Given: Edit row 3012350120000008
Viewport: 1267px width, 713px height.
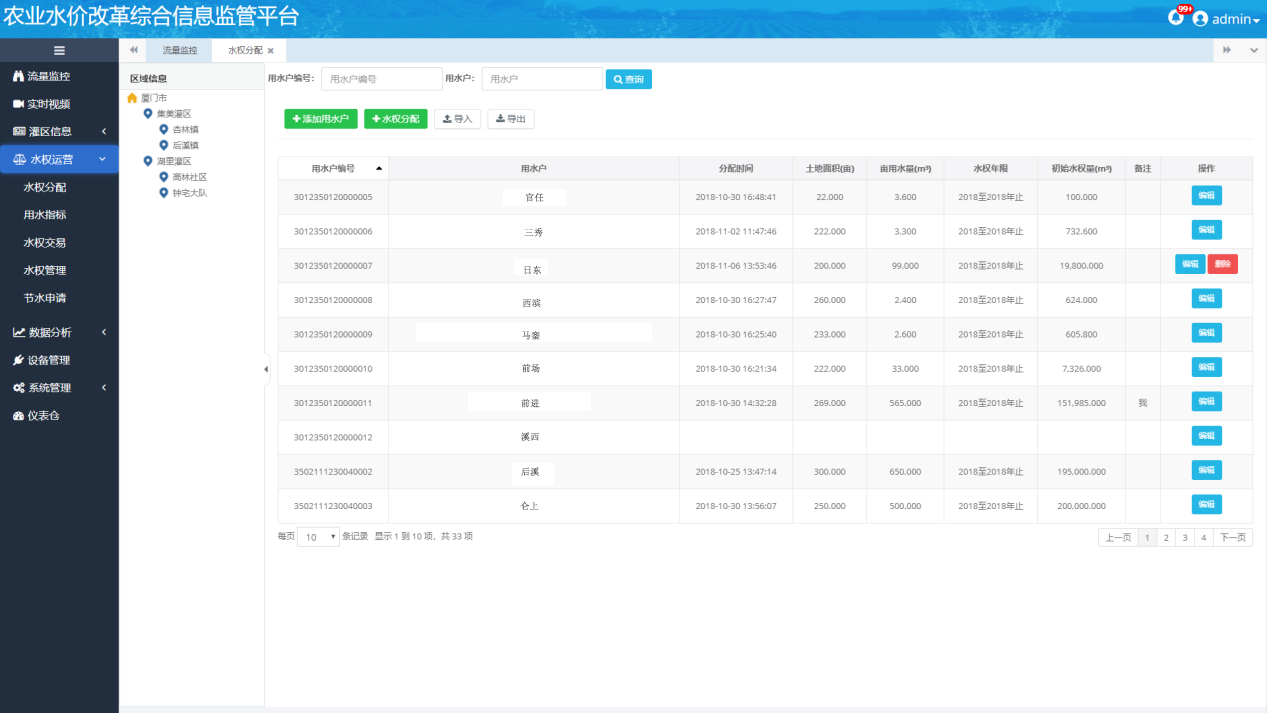Looking at the screenshot, I should 1207,298.
